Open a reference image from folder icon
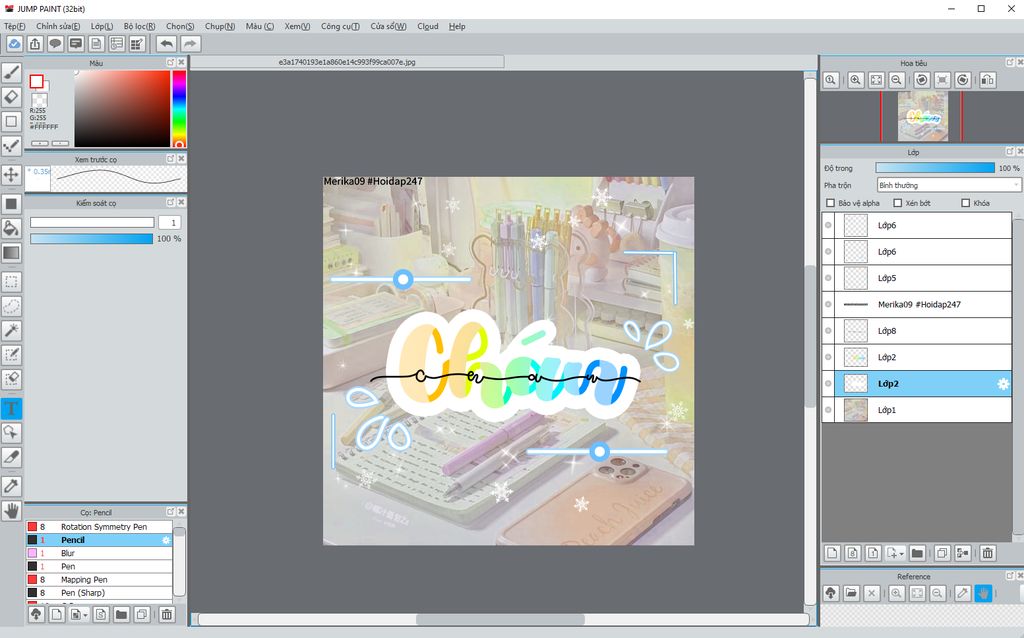Viewport: 1024px width, 638px height. (x=851, y=593)
